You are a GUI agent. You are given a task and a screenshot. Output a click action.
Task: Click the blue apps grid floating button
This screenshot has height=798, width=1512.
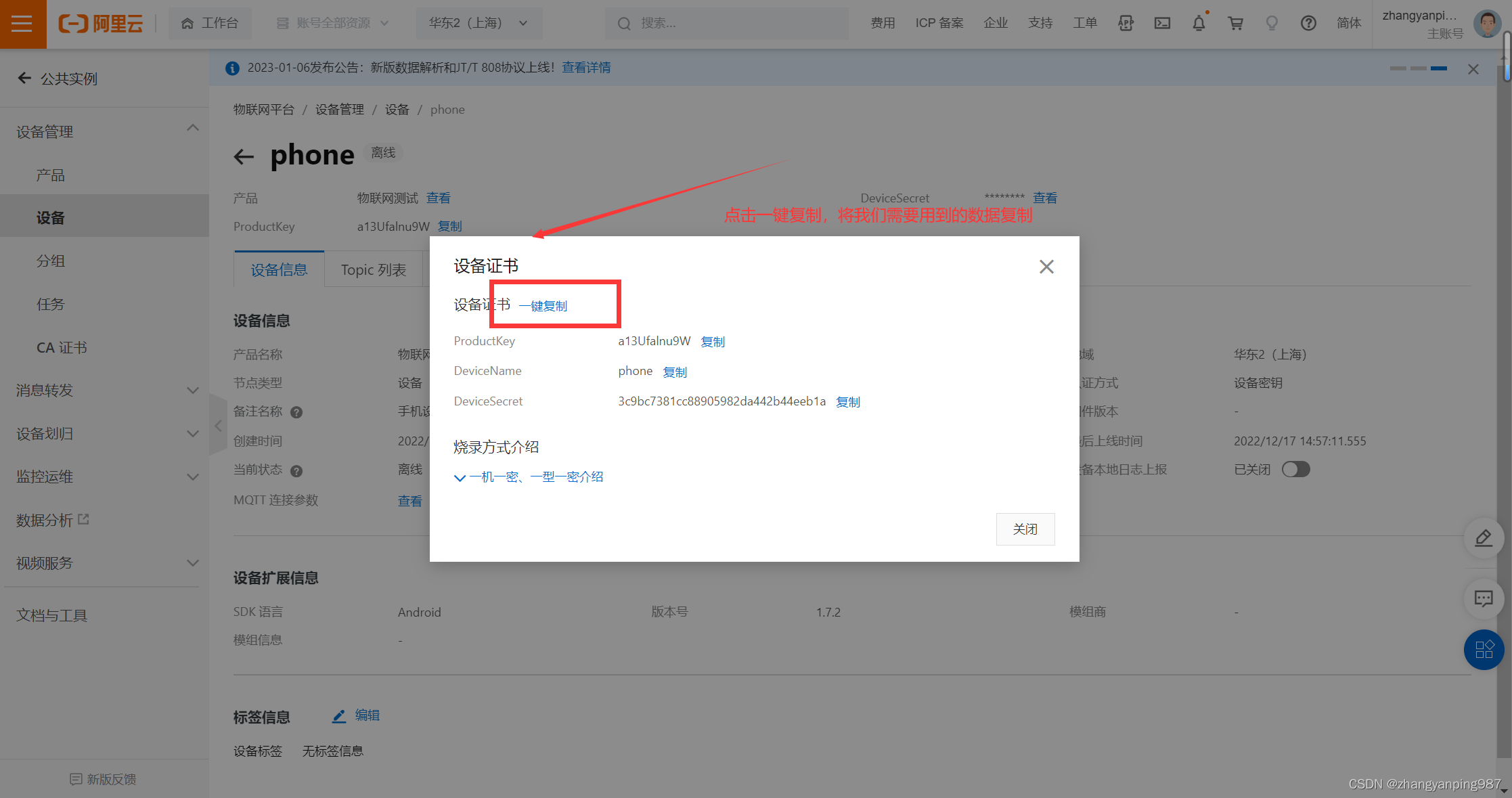tap(1484, 650)
